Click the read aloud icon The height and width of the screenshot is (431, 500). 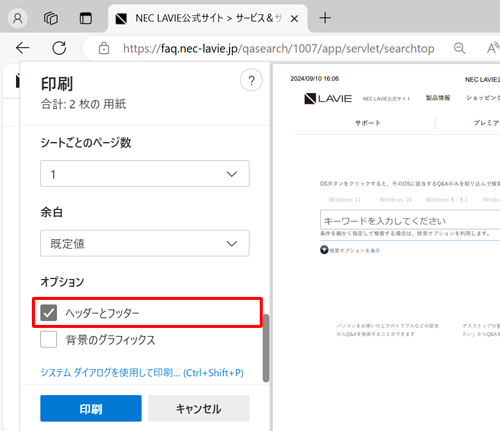click(493, 48)
